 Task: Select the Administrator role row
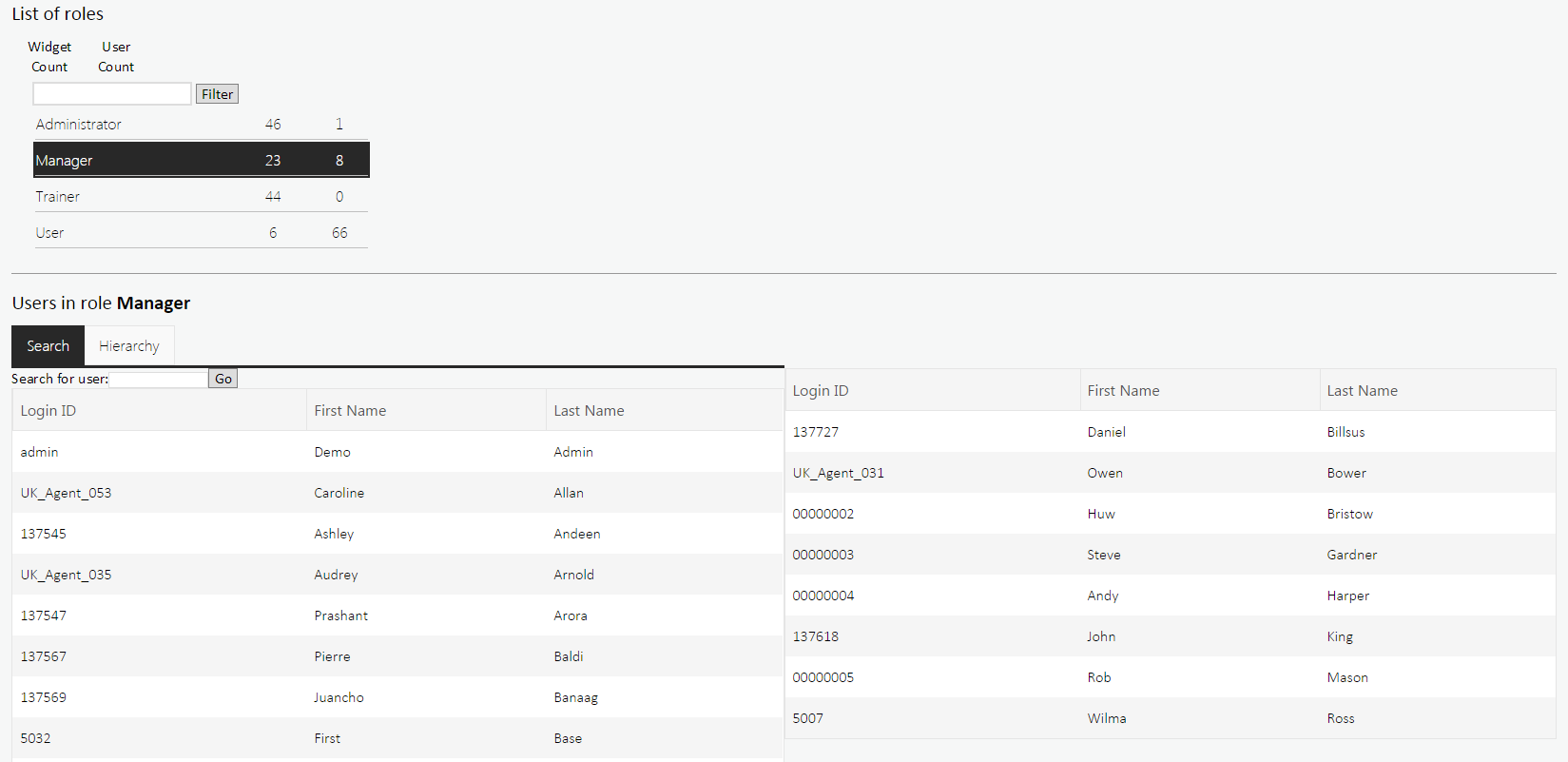click(201, 125)
